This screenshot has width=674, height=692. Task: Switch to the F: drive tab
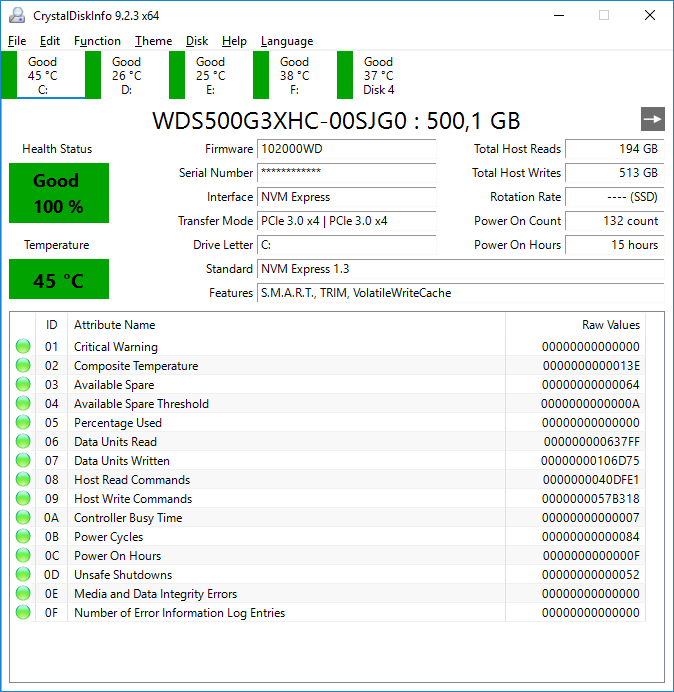(x=294, y=75)
